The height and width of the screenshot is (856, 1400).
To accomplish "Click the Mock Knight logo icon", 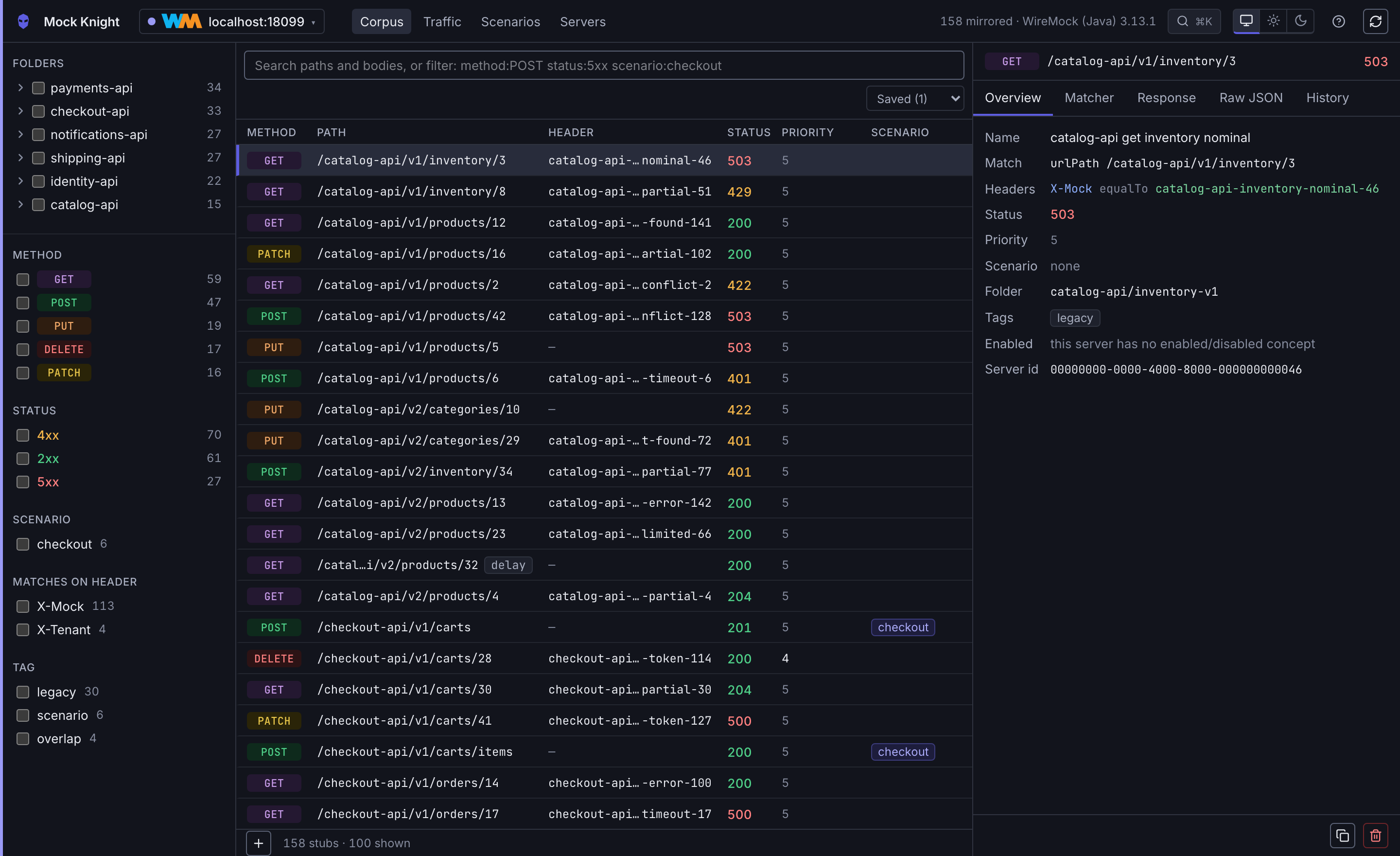I will click(x=23, y=21).
